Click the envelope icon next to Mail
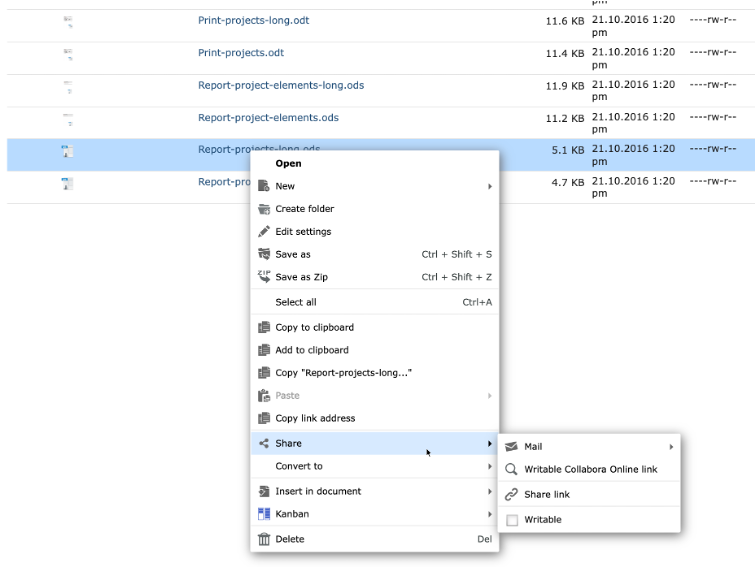 (x=511, y=446)
